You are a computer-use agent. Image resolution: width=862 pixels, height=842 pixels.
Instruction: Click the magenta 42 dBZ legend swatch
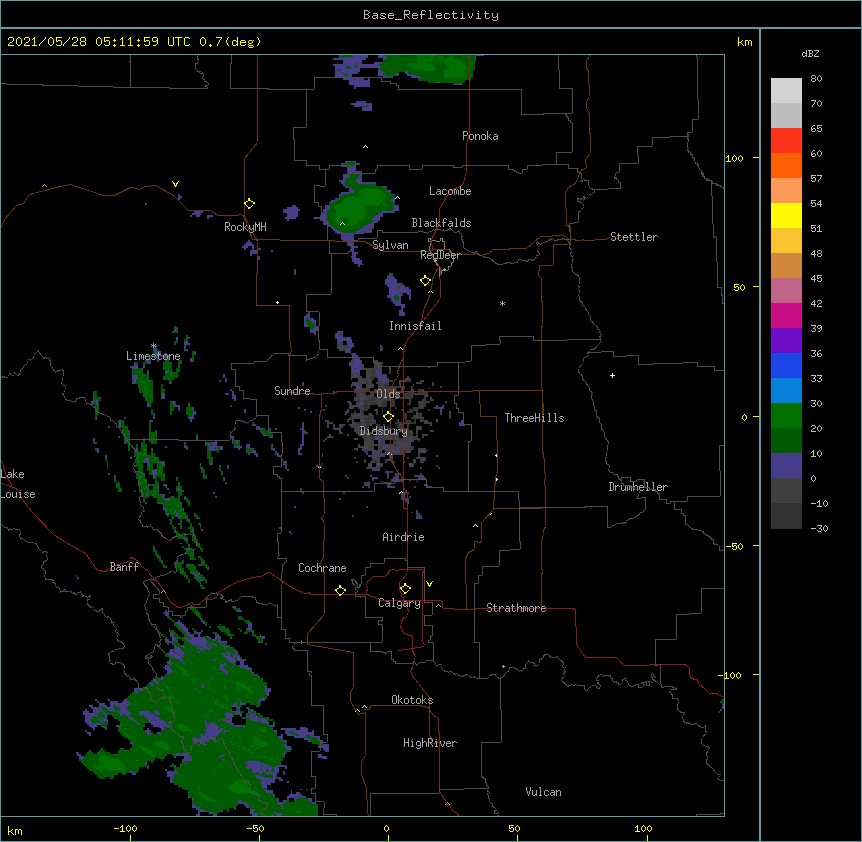tap(786, 315)
